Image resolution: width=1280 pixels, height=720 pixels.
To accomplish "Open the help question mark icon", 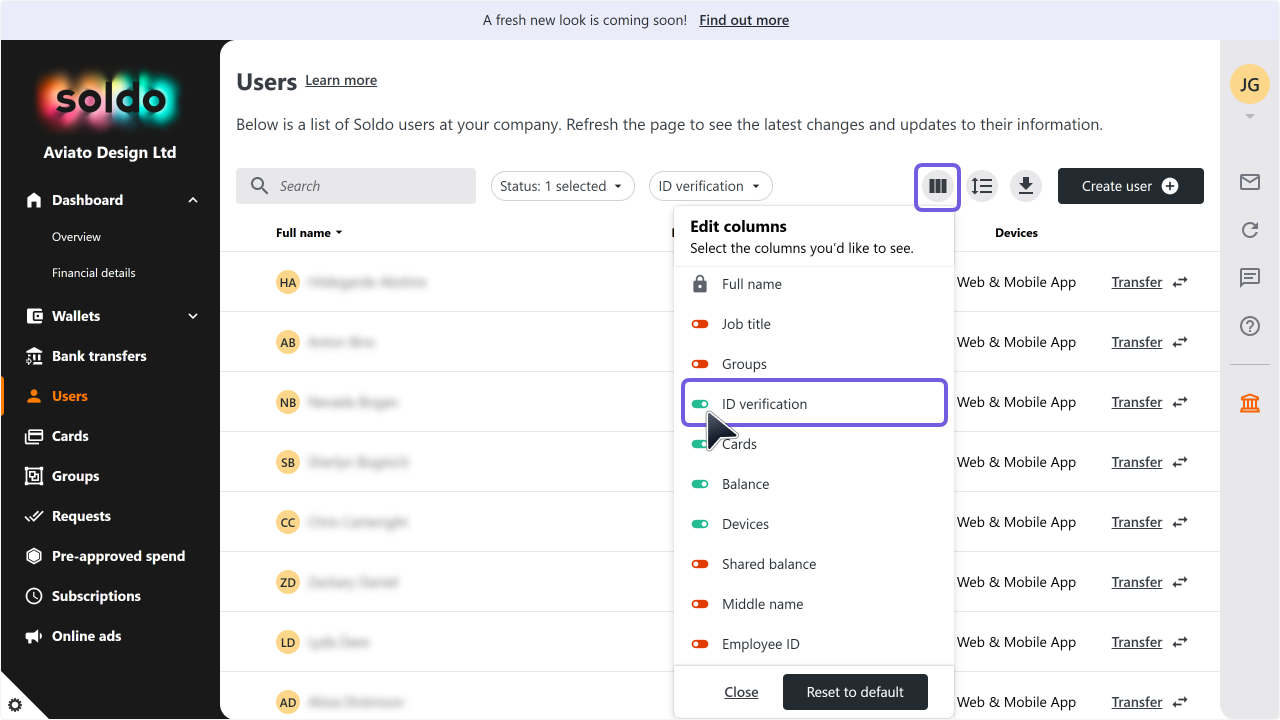I will 1250,326.
